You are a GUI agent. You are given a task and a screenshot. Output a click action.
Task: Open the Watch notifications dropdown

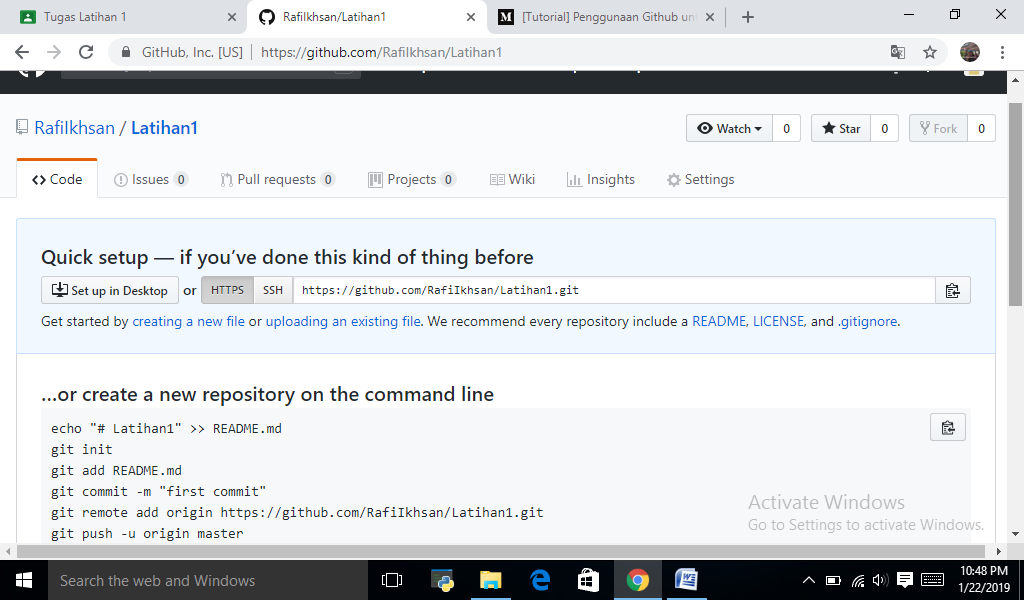click(x=729, y=128)
